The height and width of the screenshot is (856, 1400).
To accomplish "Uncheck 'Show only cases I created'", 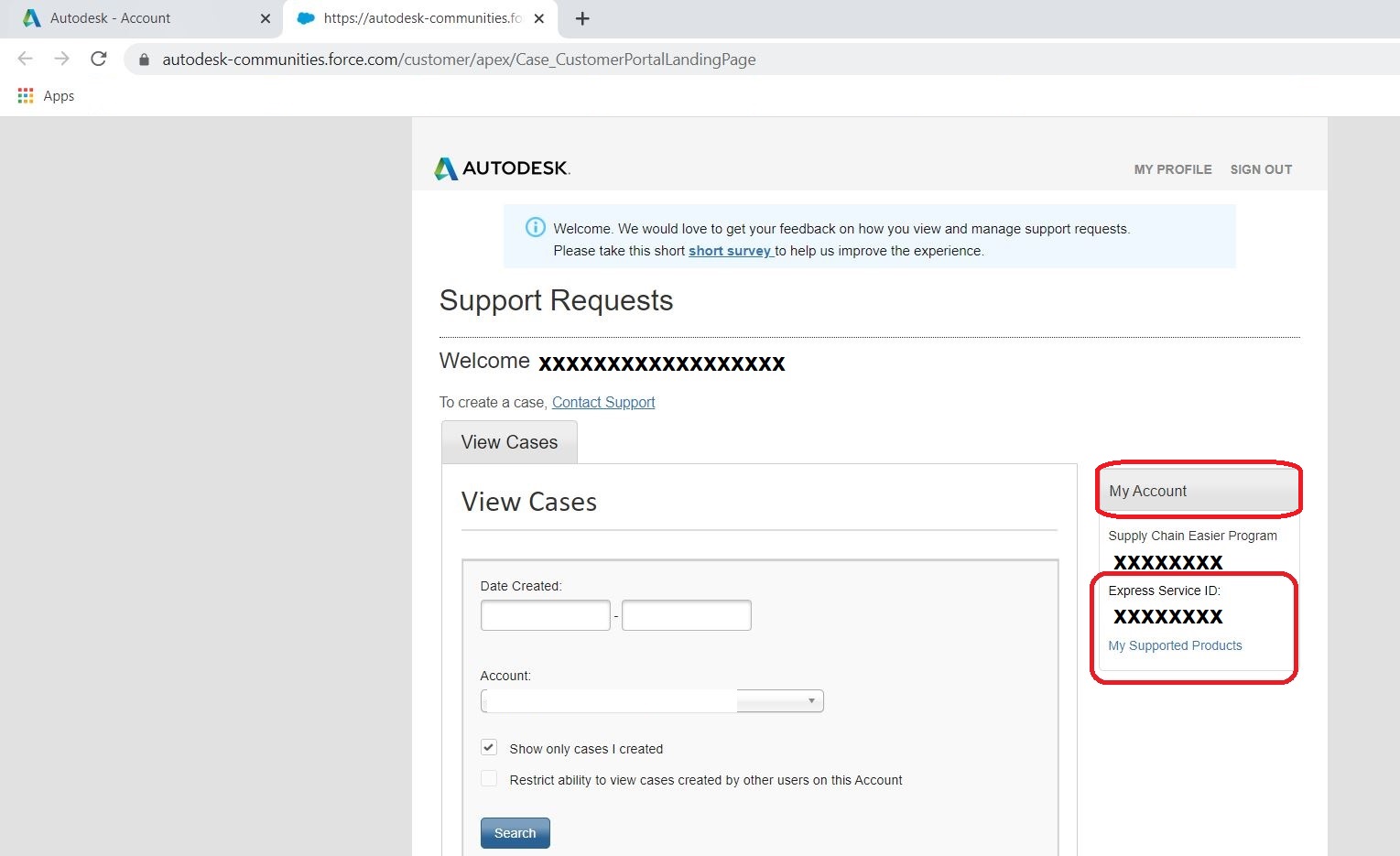I will [x=488, y=747].
